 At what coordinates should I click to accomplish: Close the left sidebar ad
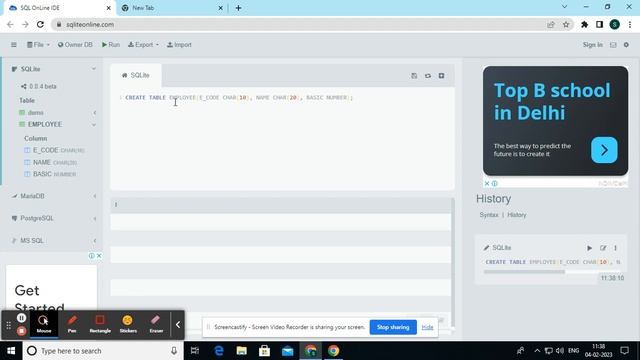pyautogui.click(x=99, y=256)
